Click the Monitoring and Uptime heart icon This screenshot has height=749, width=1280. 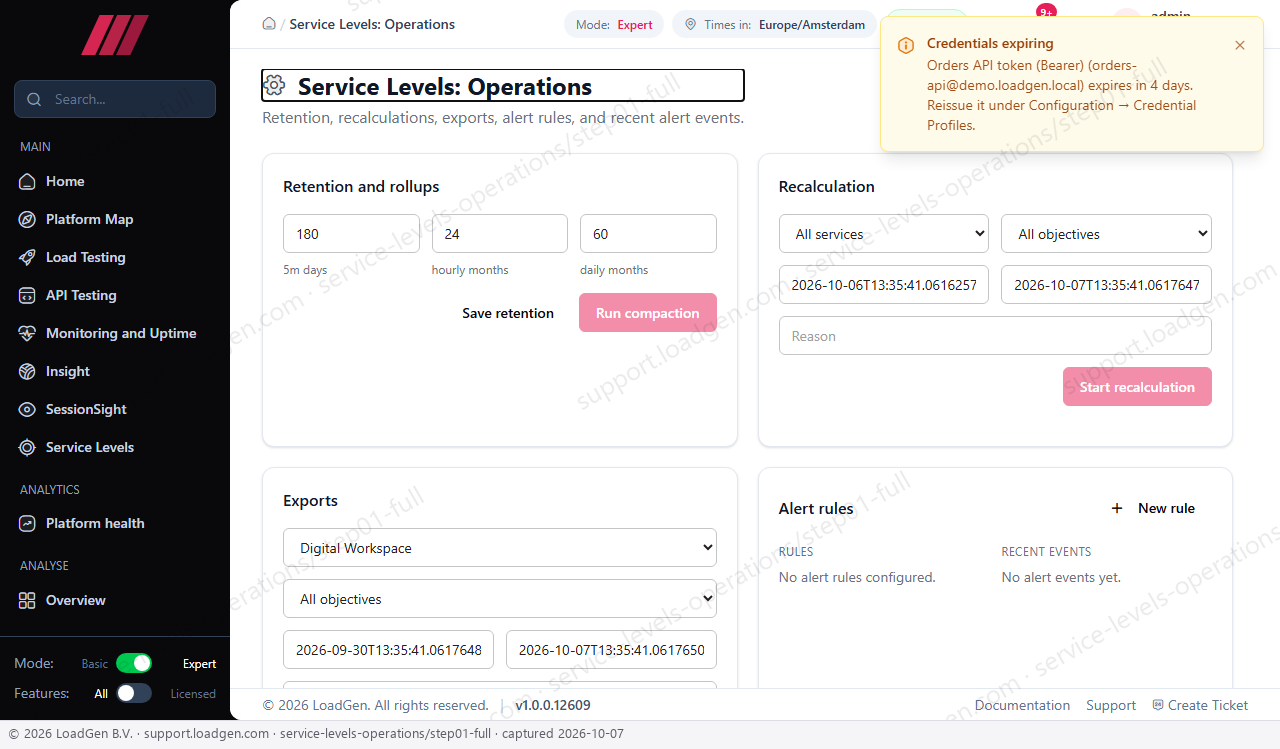coord(27,333)
